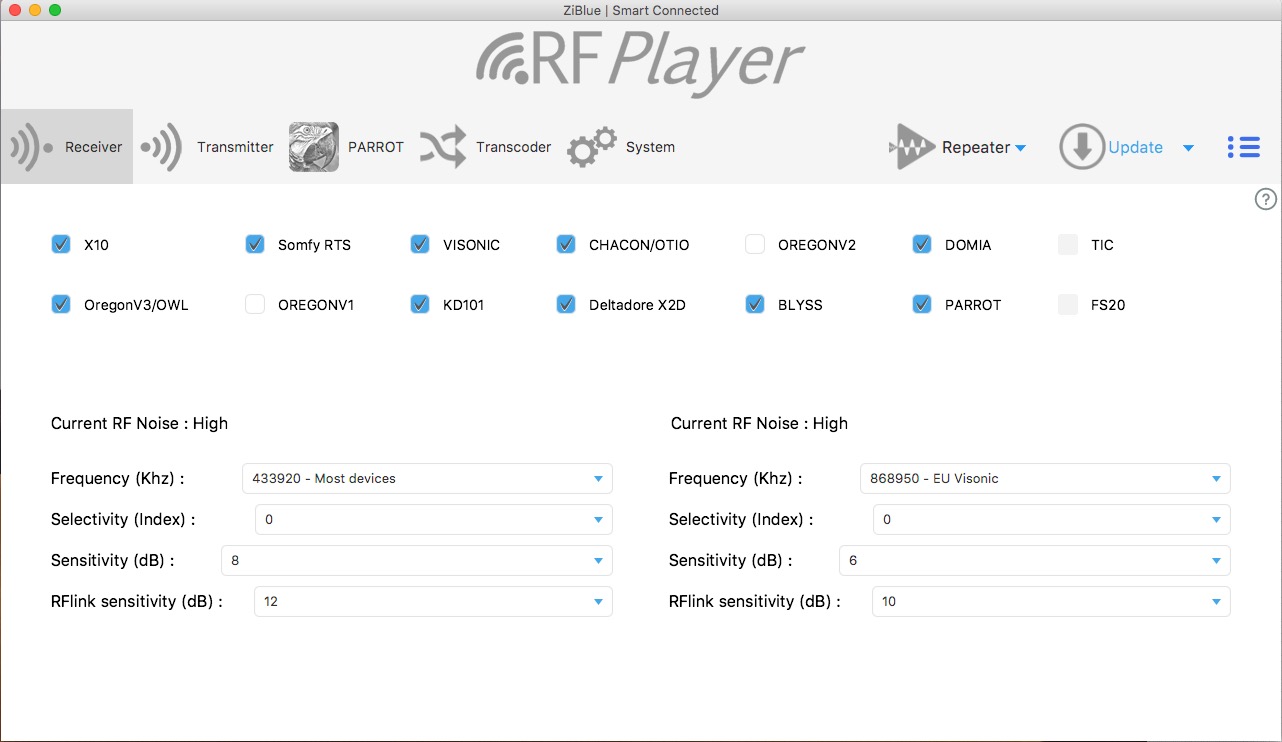Uncheck the KD101 checkbox
Viewport: 1282px width, 742px height.
point(420,304)
